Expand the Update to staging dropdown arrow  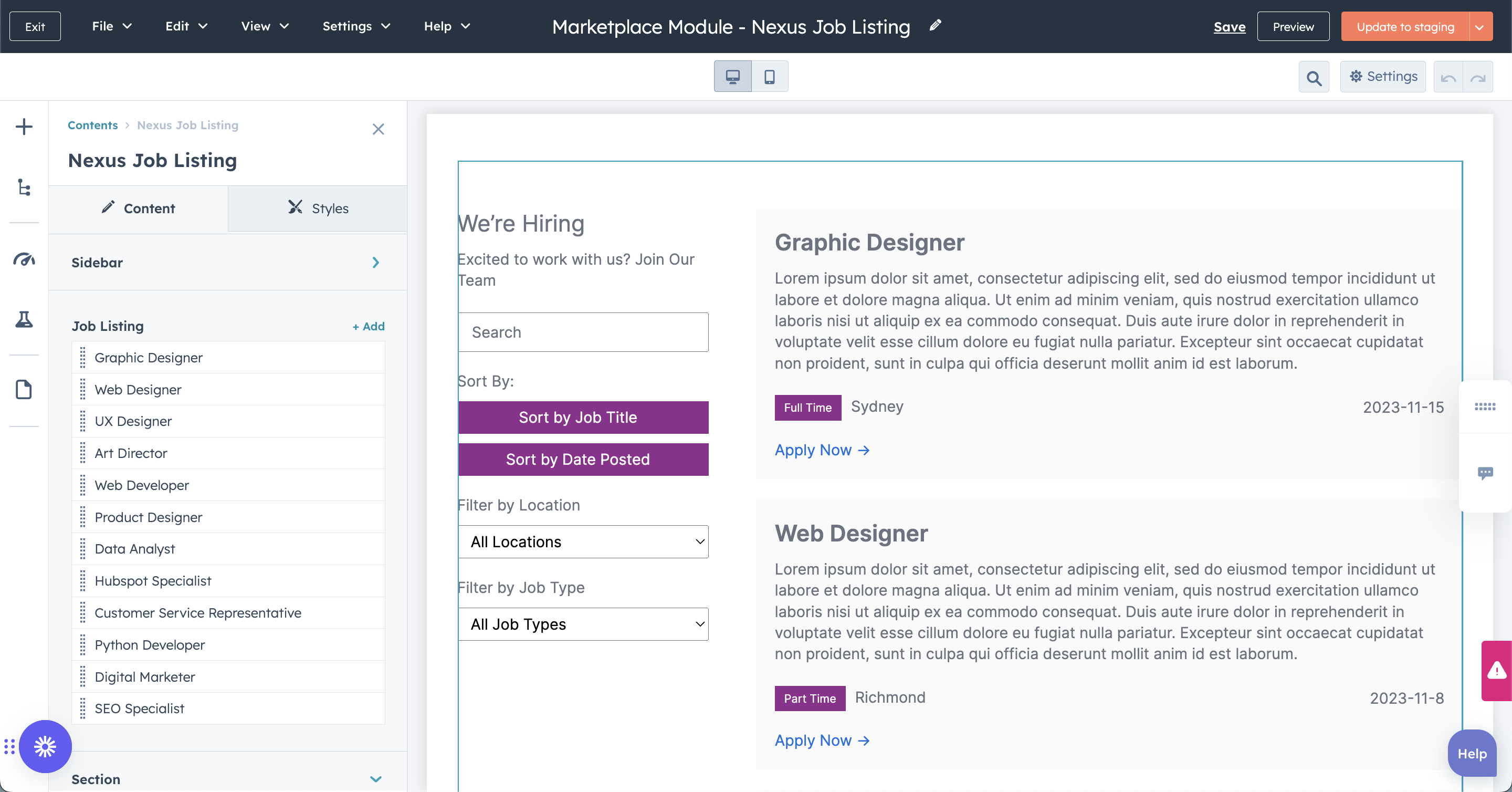coord(1480,27)
